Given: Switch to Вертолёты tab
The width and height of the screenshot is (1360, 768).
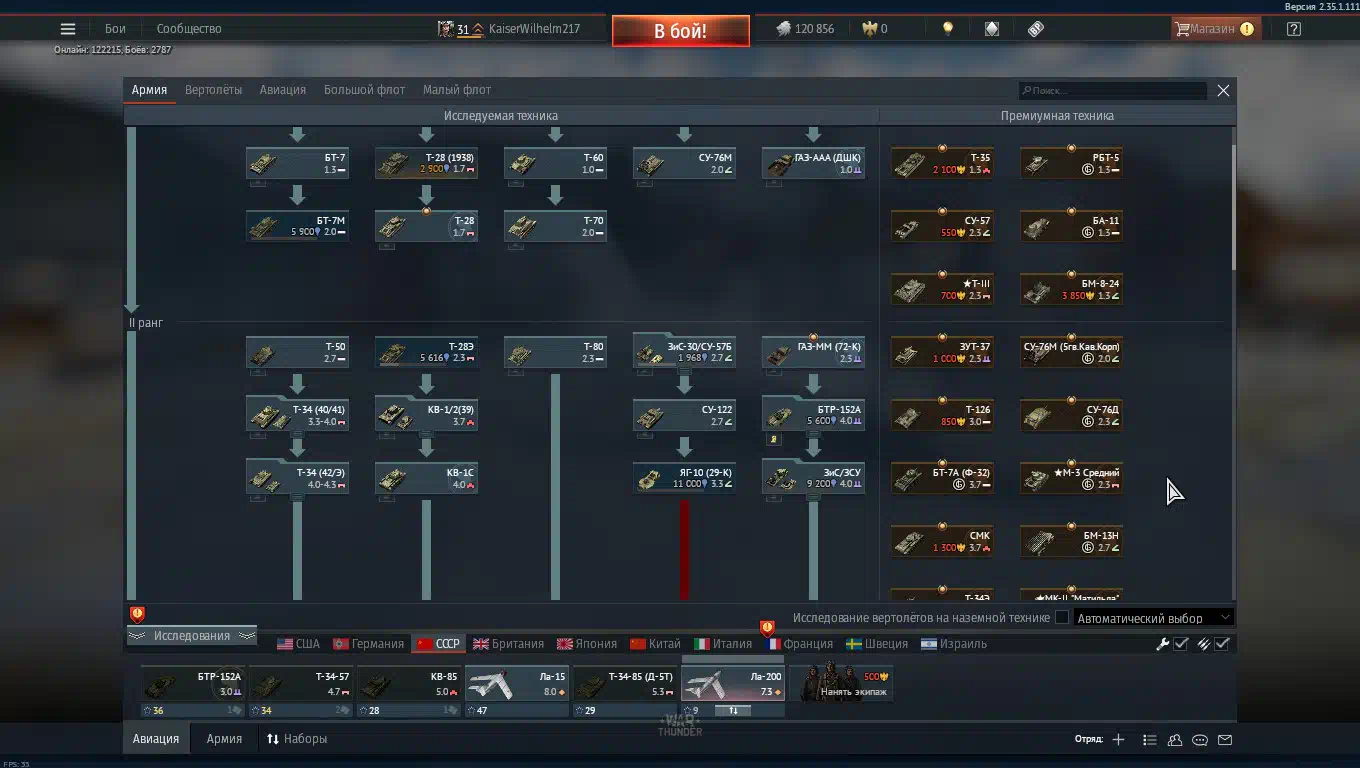Looking at the screenshot, I should point(213,90).
